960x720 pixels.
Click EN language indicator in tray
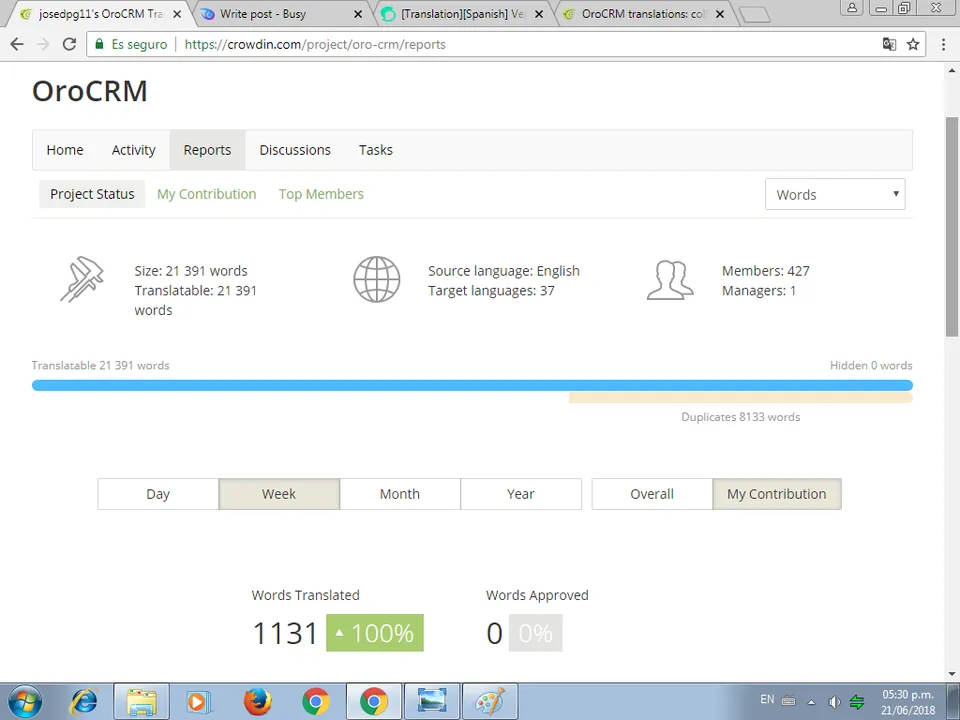tap(767, 699)
